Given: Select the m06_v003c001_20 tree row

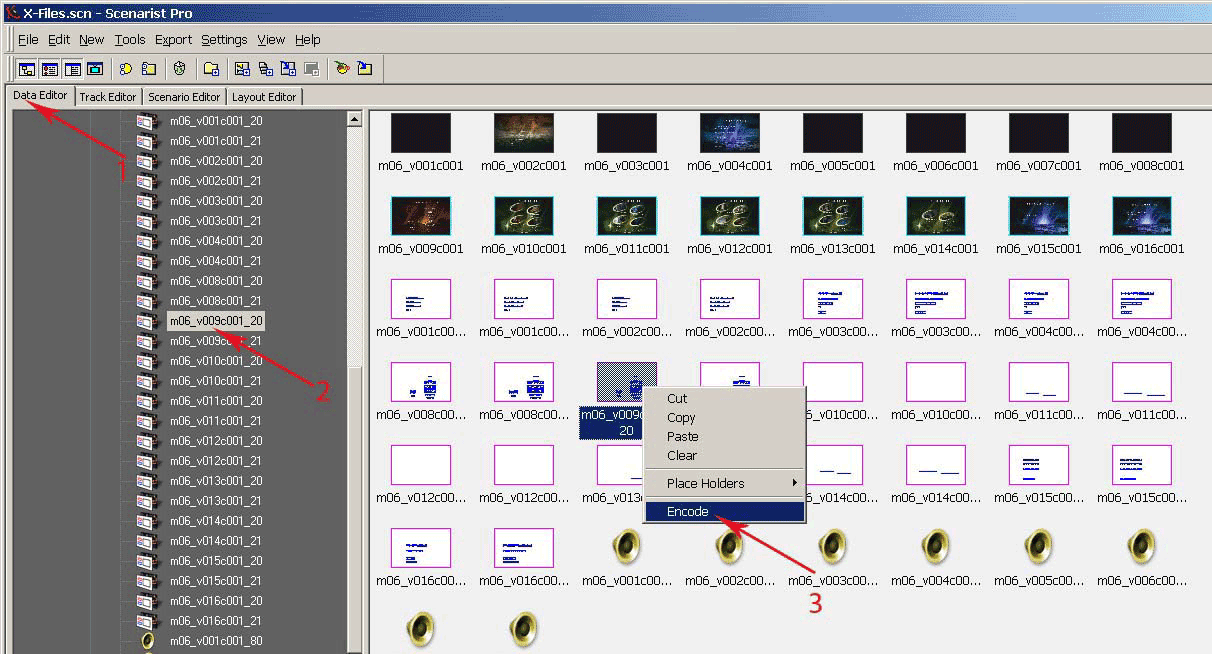Looking at the screenshot, I should click(216, 201).
